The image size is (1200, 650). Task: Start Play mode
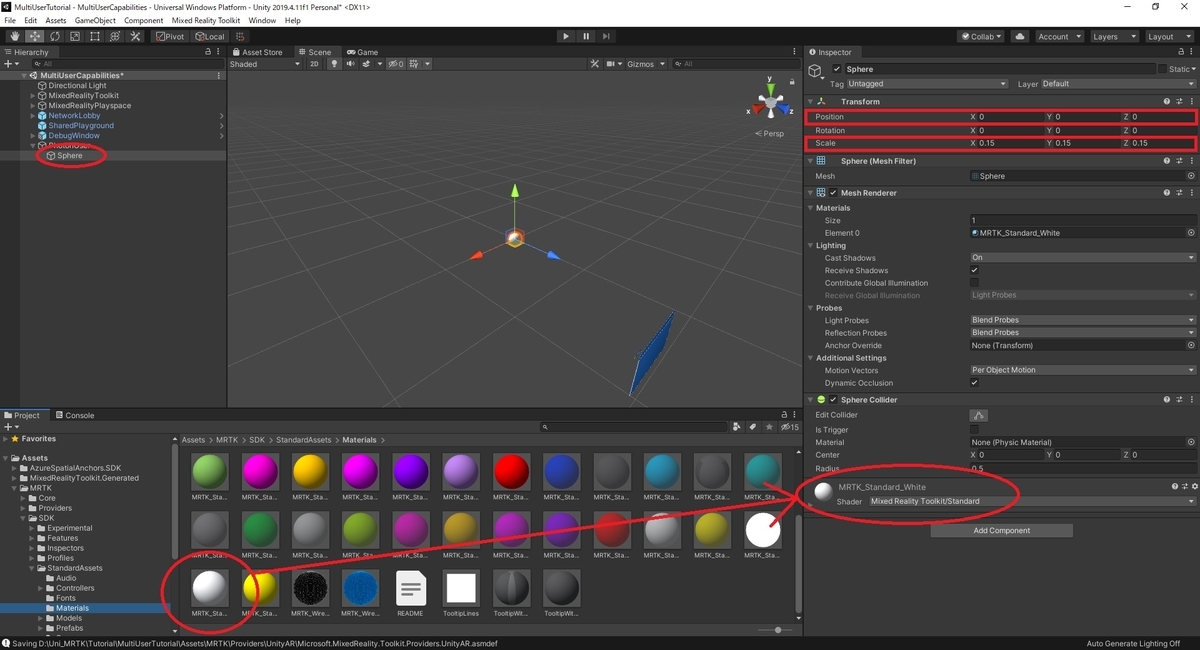566,36
